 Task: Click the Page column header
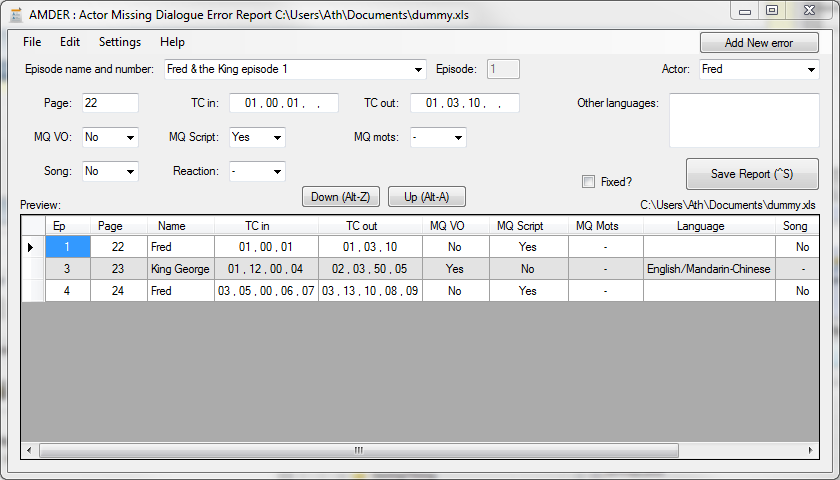click(118, 226)
